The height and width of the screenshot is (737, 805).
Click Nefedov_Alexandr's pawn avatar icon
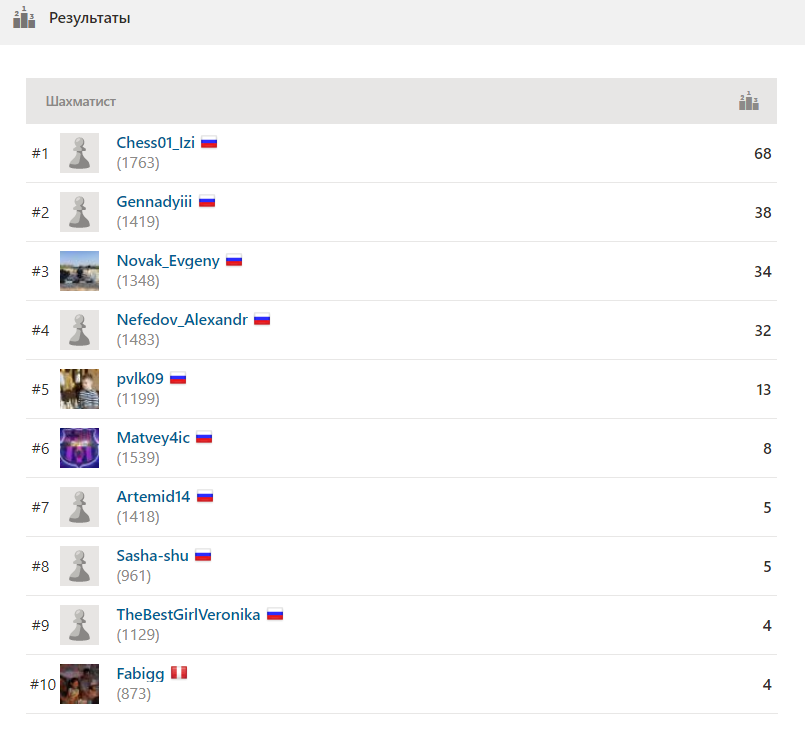click(x=79, y=330)
